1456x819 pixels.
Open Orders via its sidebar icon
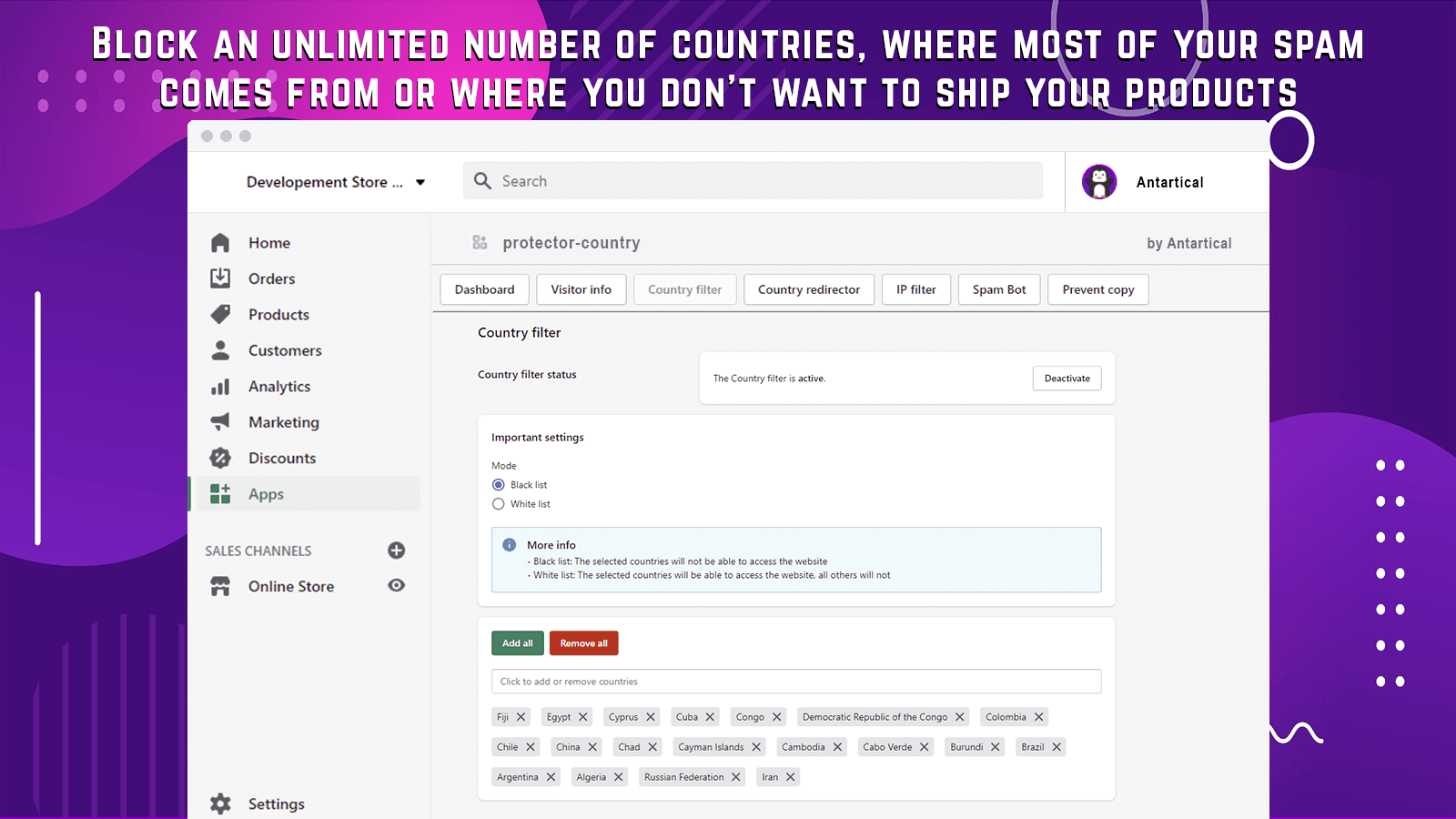pos(220,278)
